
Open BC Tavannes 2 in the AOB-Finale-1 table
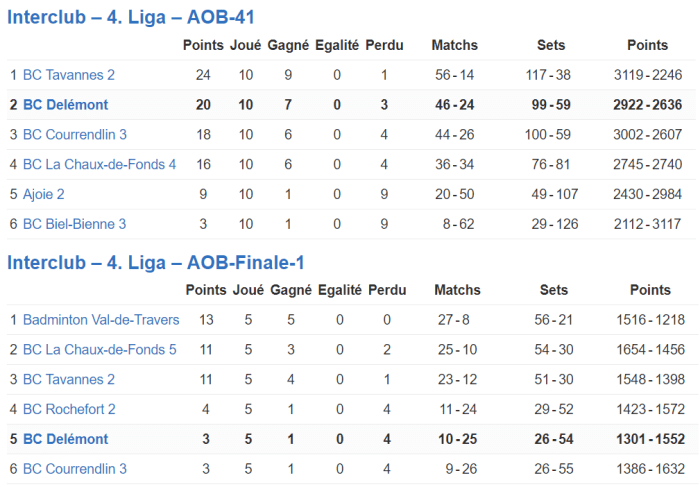pyautogui.click(x=69, y=380)
